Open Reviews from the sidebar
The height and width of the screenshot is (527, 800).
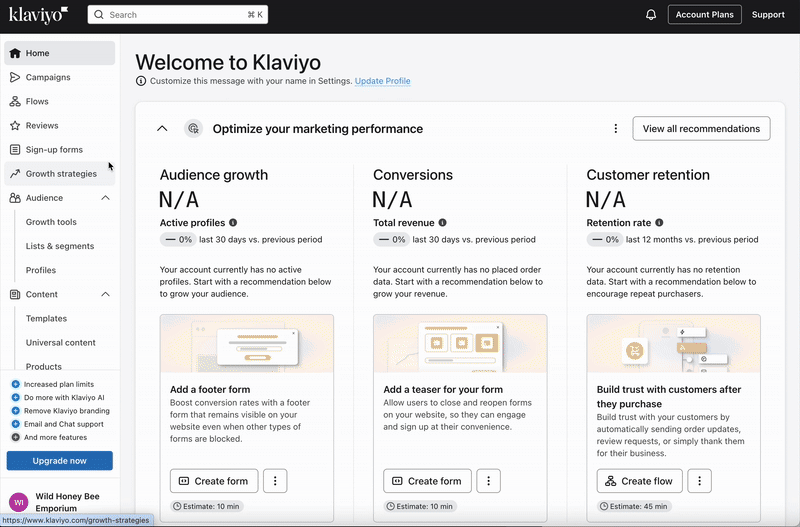point(60,126)
